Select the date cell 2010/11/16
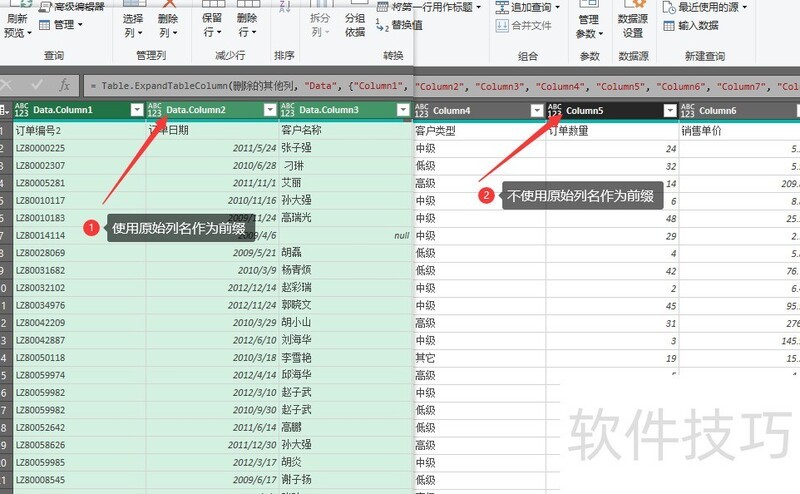Screen dimensions: 800x494 [x=212, y=201]
